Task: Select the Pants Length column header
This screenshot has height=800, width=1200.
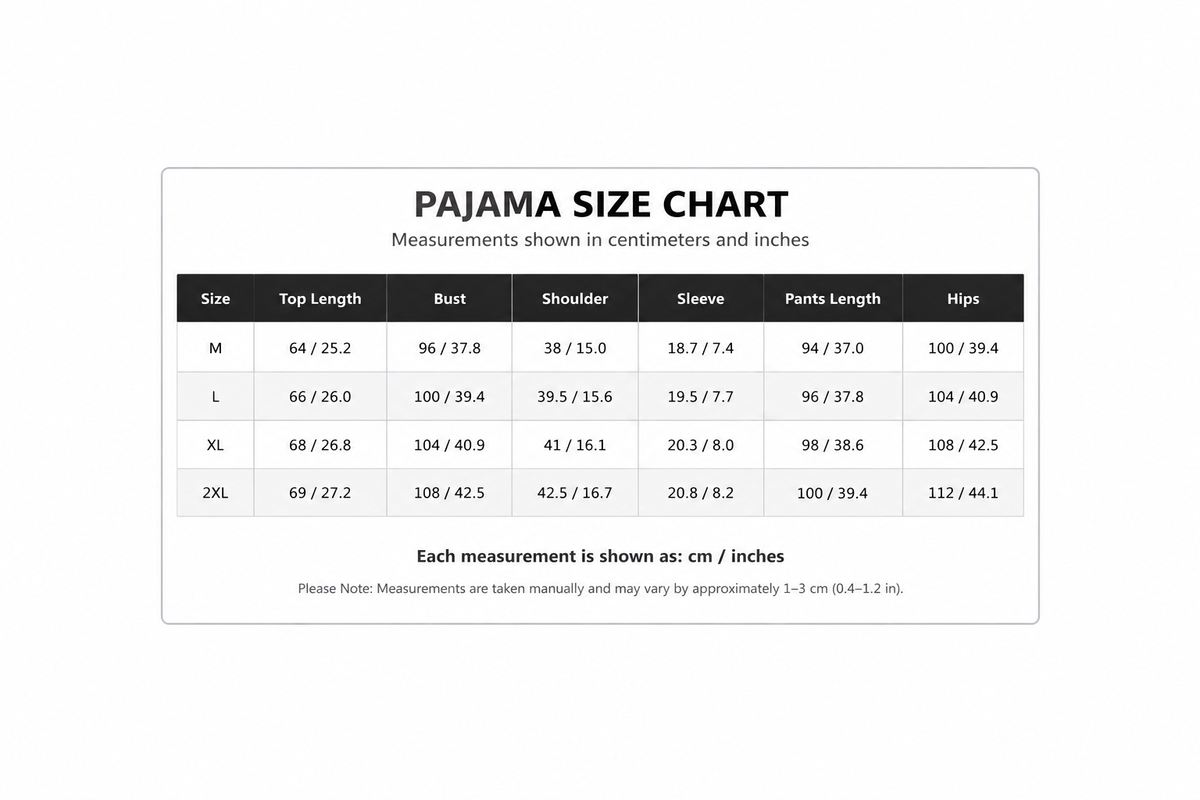Action: tap(833, 298)
